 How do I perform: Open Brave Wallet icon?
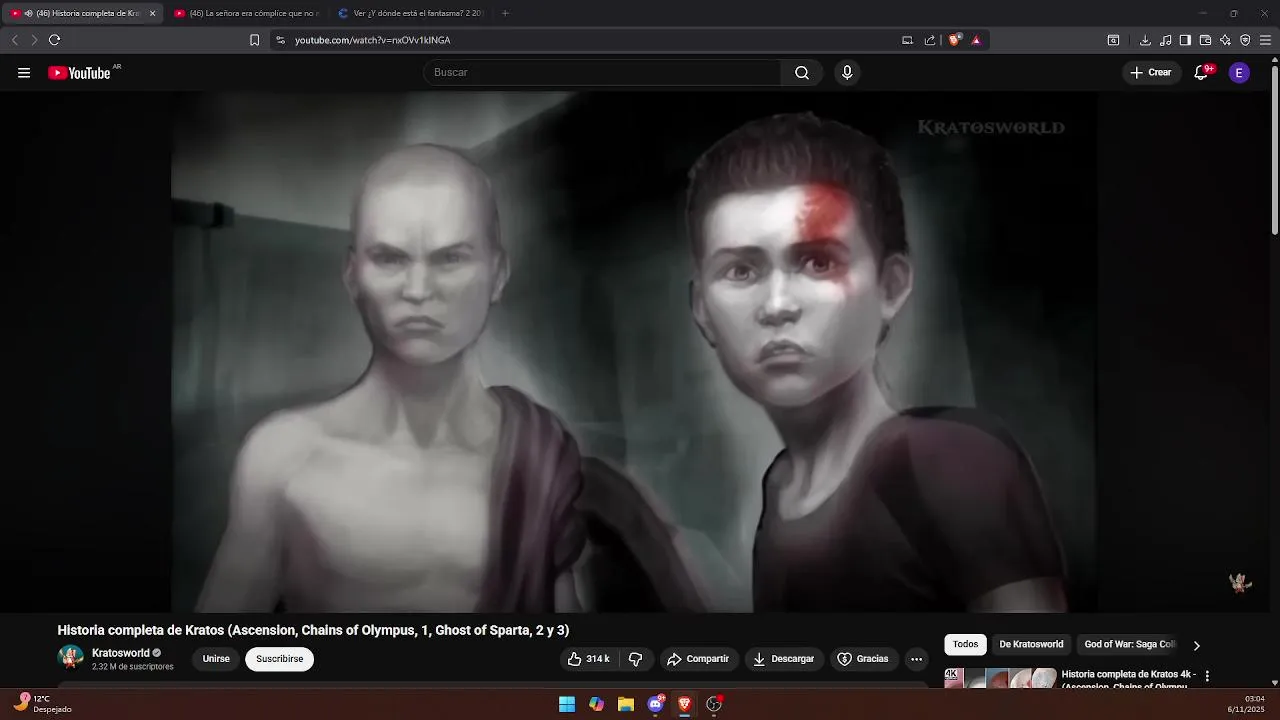[1205, 40]
